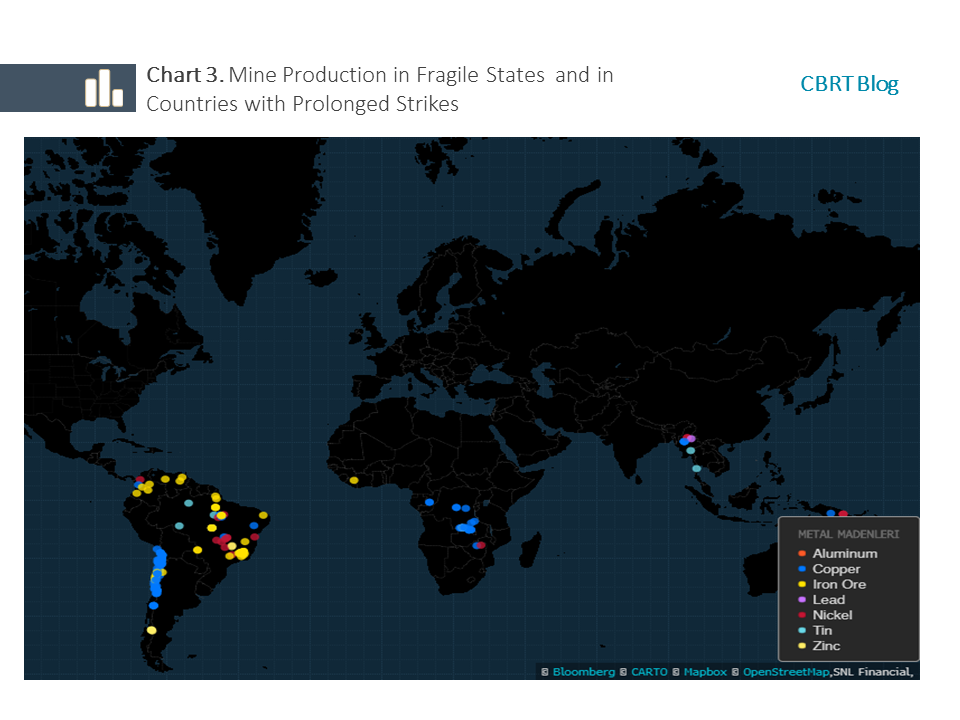Click the orange Aluminum legend dot
Image resolution: width=960 pixels, height=720 pixels.
(800, 553)
